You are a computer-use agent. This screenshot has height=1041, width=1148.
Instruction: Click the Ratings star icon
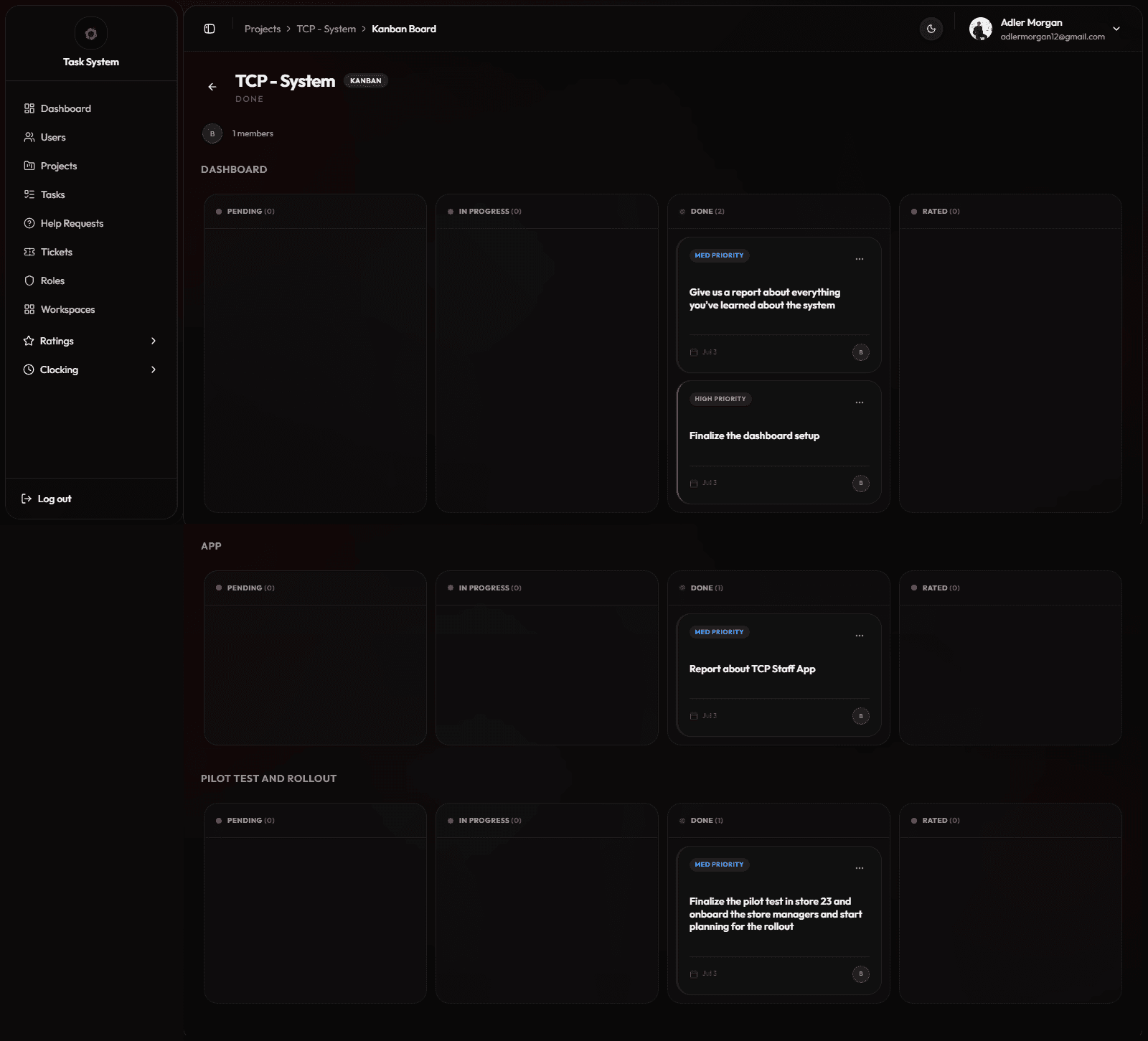(29, 341)
